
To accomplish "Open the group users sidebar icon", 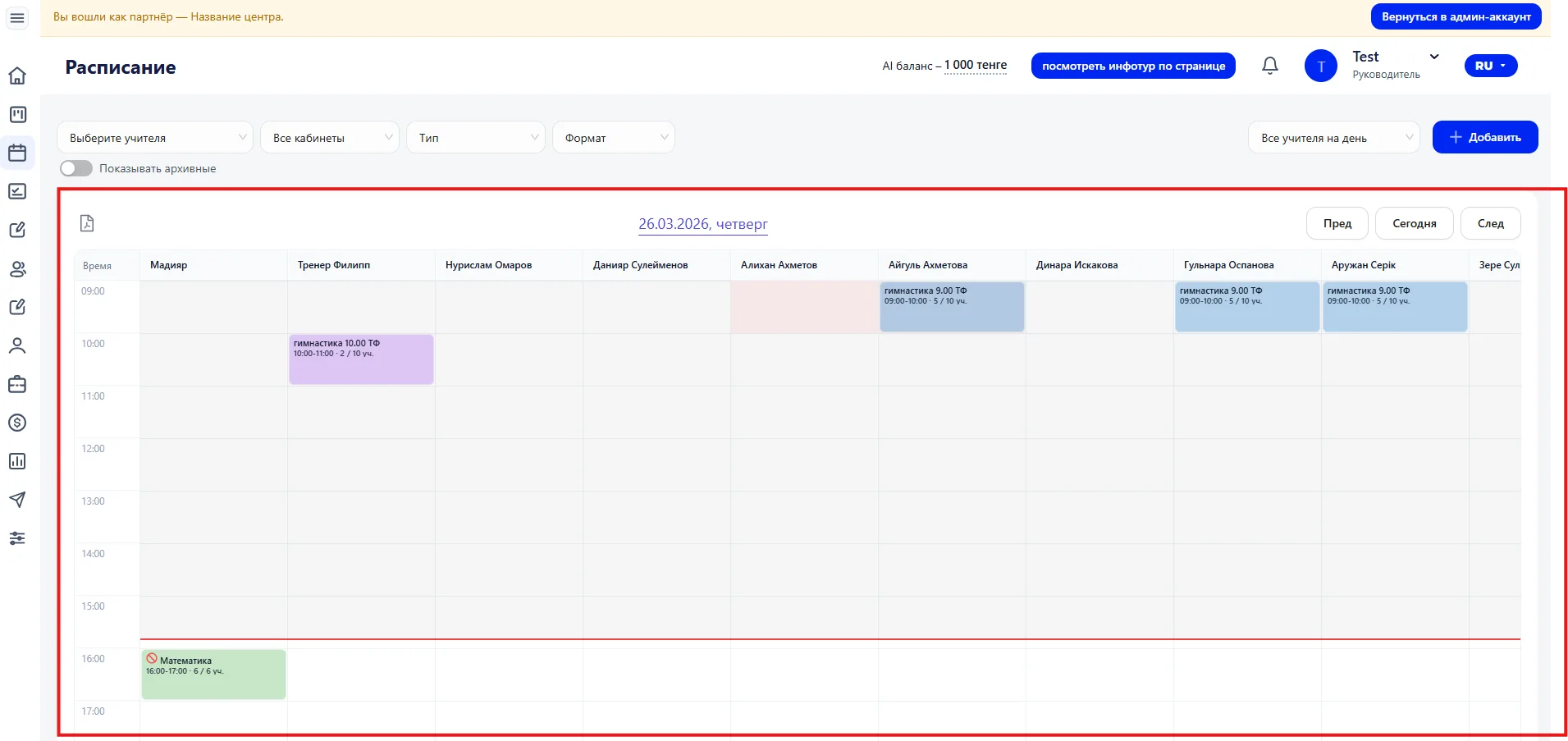I will click(x=17, y=268).
